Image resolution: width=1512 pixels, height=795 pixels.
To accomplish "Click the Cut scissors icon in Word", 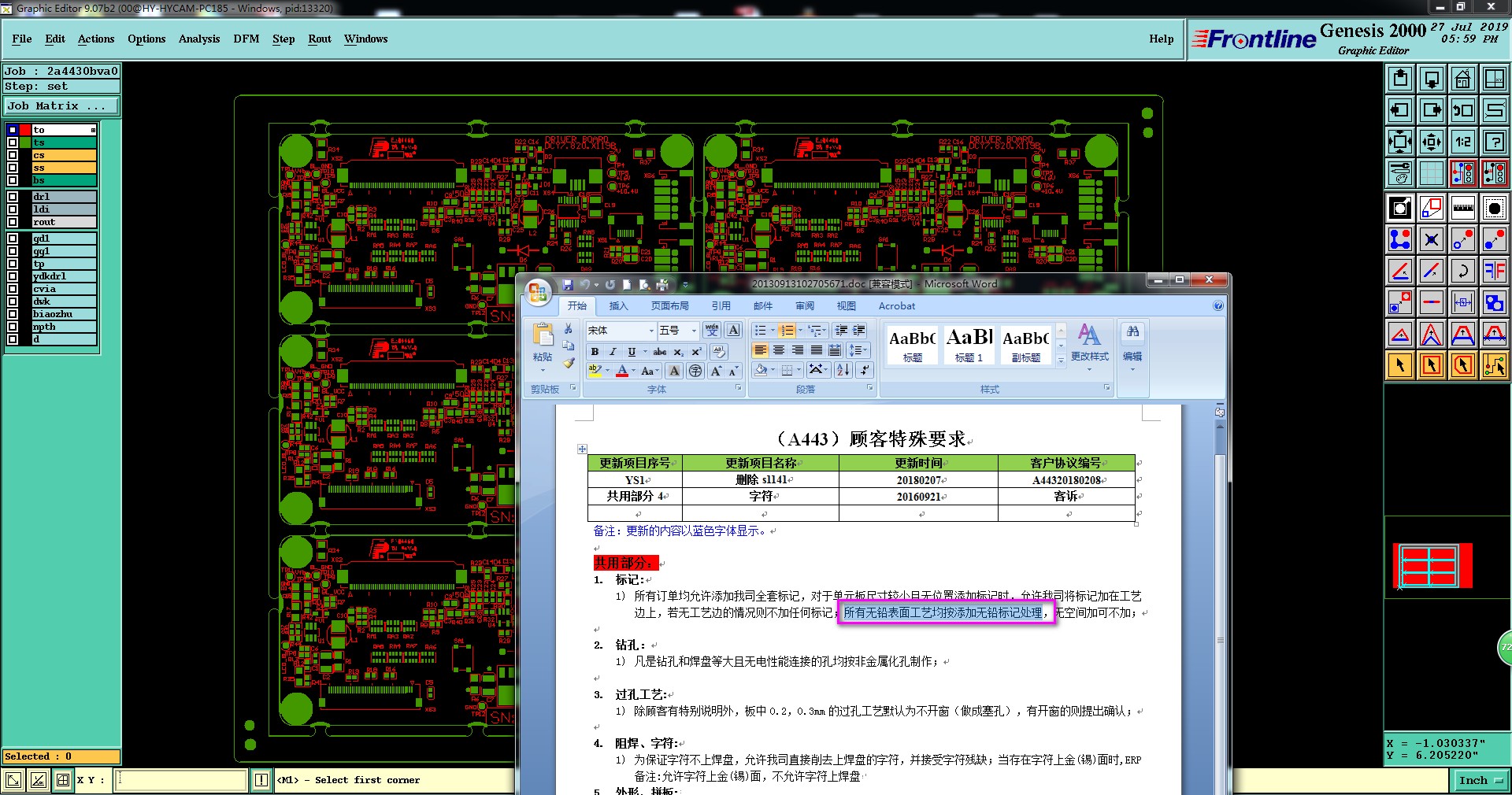I will click(x=569, y=329).
